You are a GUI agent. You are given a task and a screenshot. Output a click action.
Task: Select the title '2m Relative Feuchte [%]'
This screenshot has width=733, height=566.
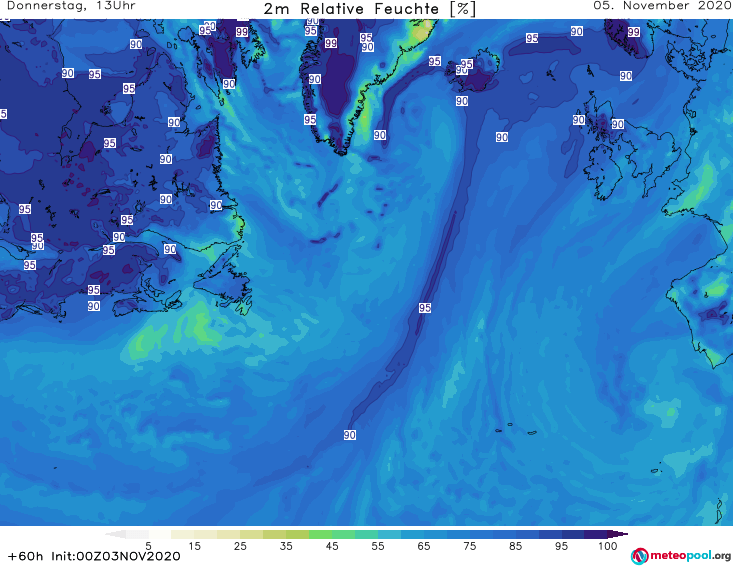click(x=370, y=9)
